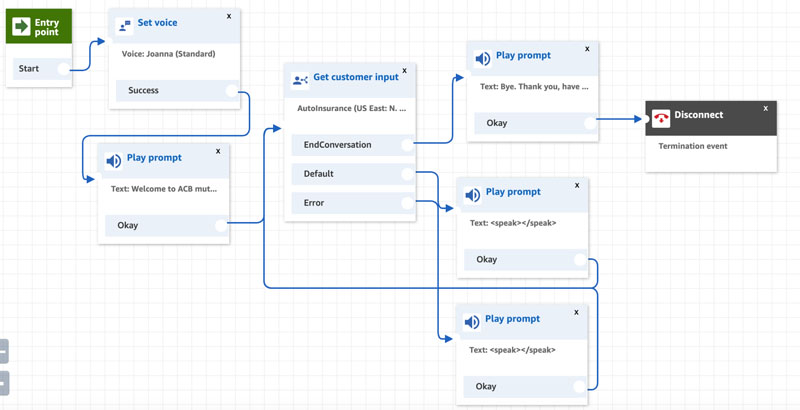Click the Error branch output connector circle

click(x=407, y=203)
